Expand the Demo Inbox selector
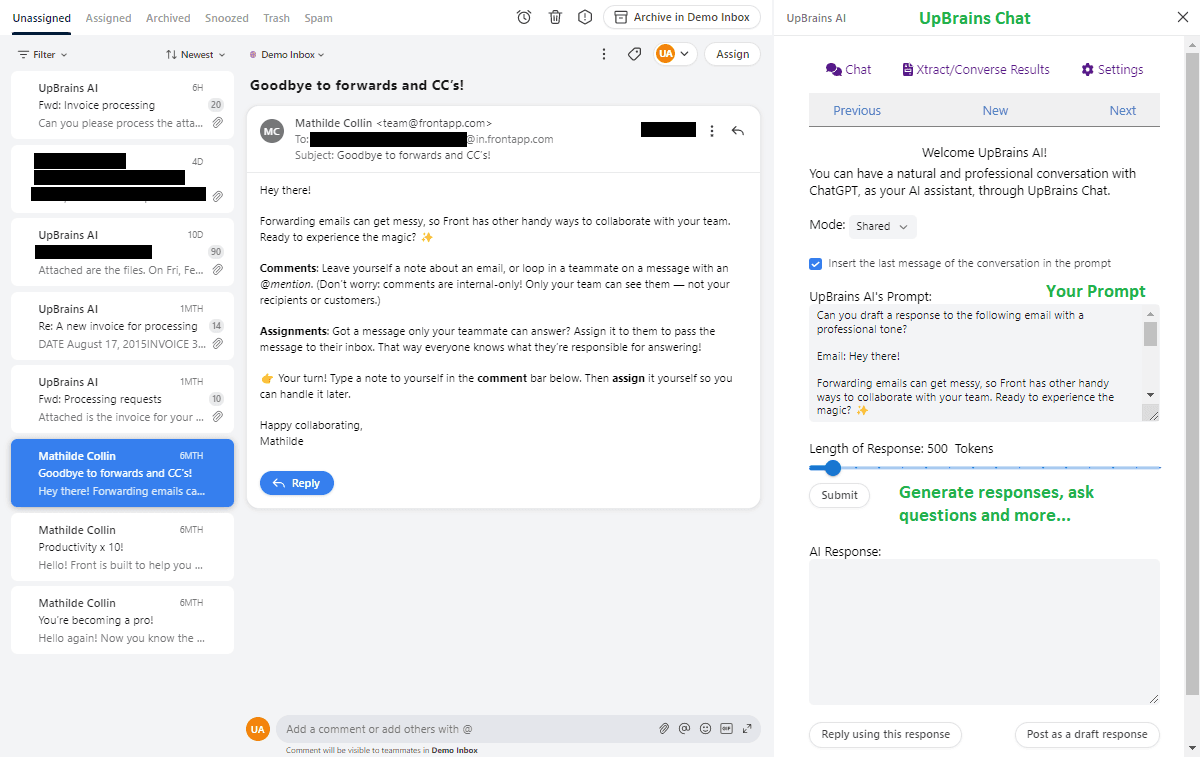Image resolution: width=1200 pixels, height=759 pixels. pos(287,55)
